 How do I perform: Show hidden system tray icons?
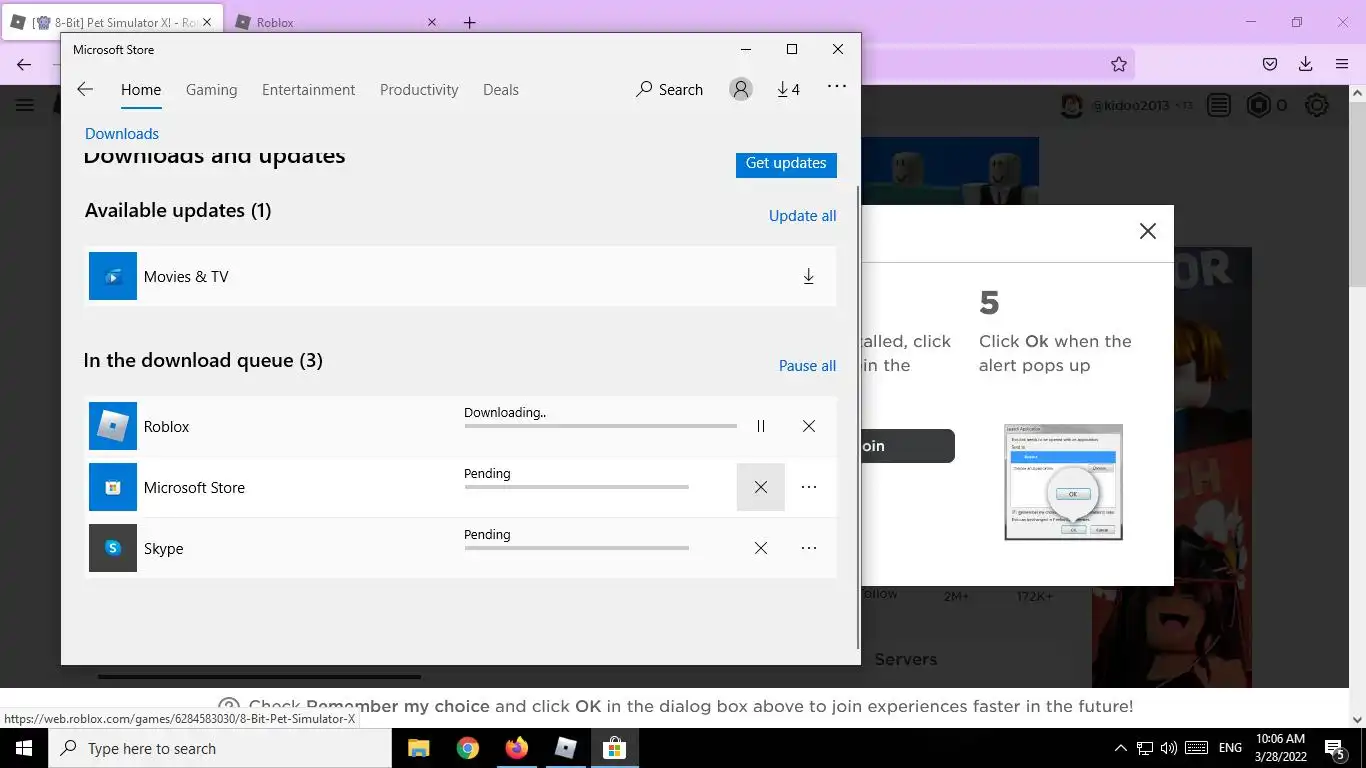click(x=1121, y=748)
